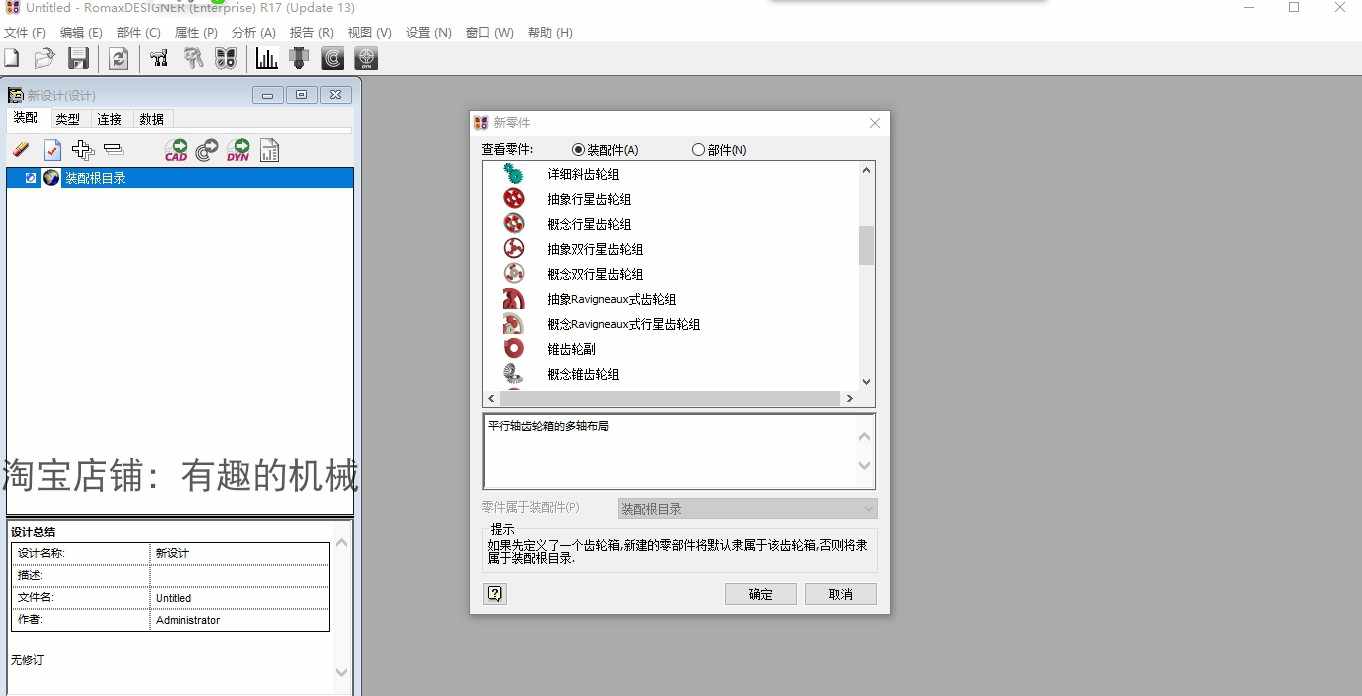The height and width of the screenshot is (696, 1362).
Task: Select 概念双行星齿轮组 in the list
Action: pyautogui.click(x=595, y=274)
